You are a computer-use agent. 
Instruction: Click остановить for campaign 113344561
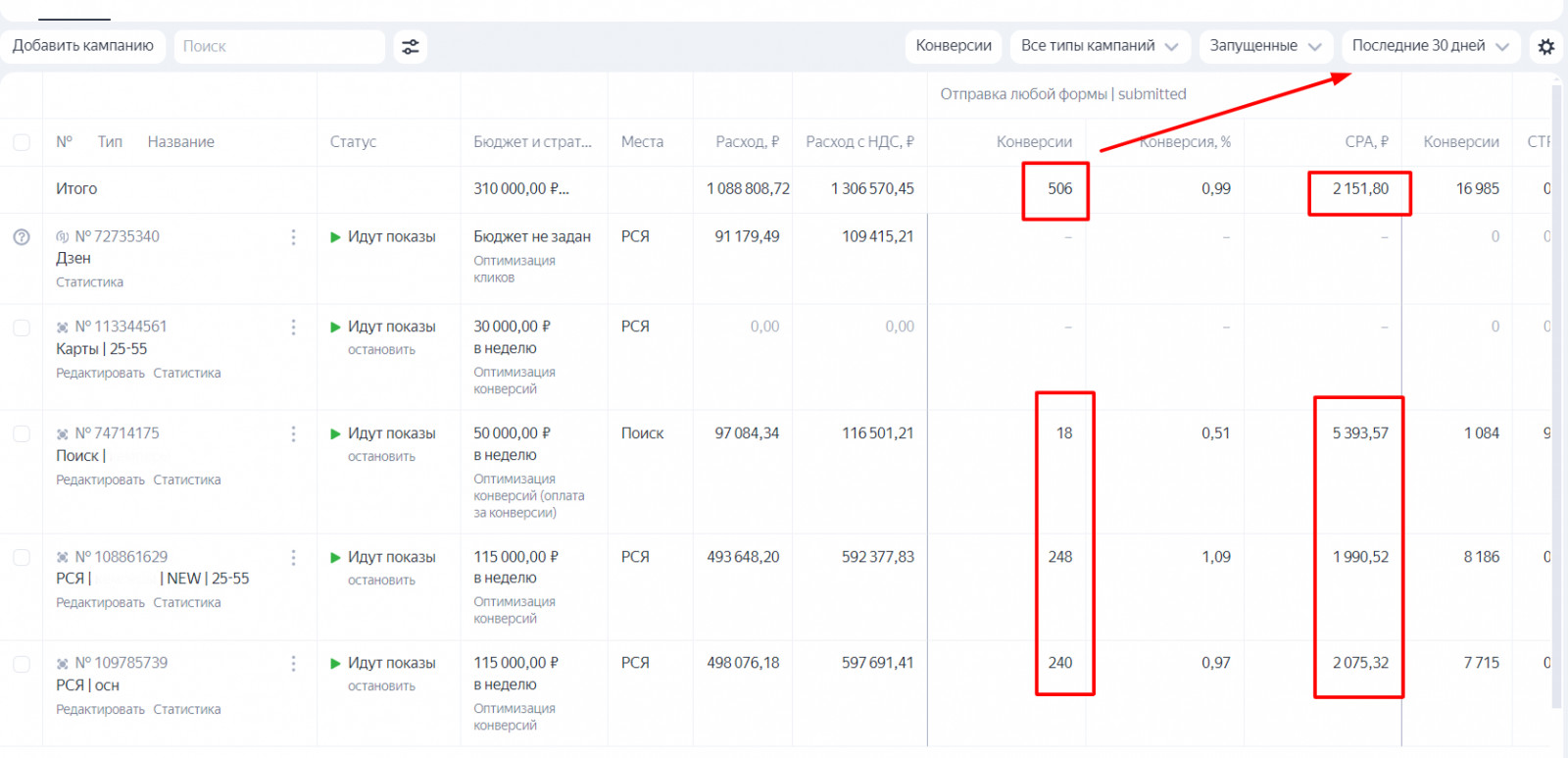[381, 350]
